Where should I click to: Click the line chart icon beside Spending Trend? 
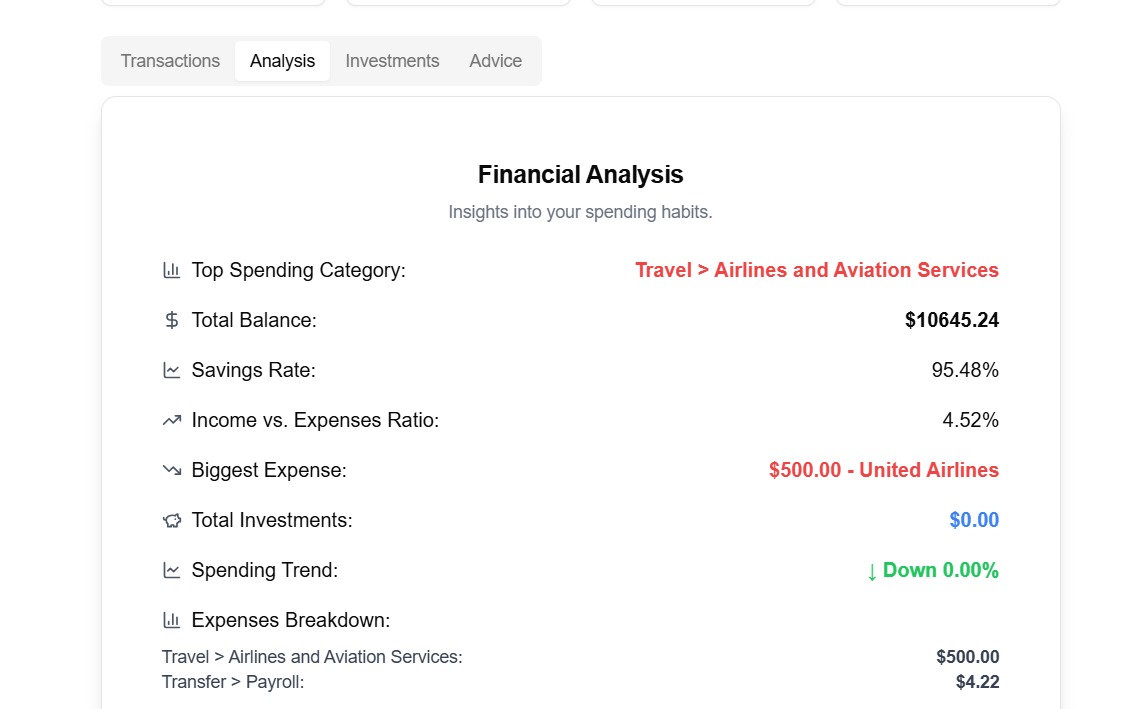click(172, 570)
